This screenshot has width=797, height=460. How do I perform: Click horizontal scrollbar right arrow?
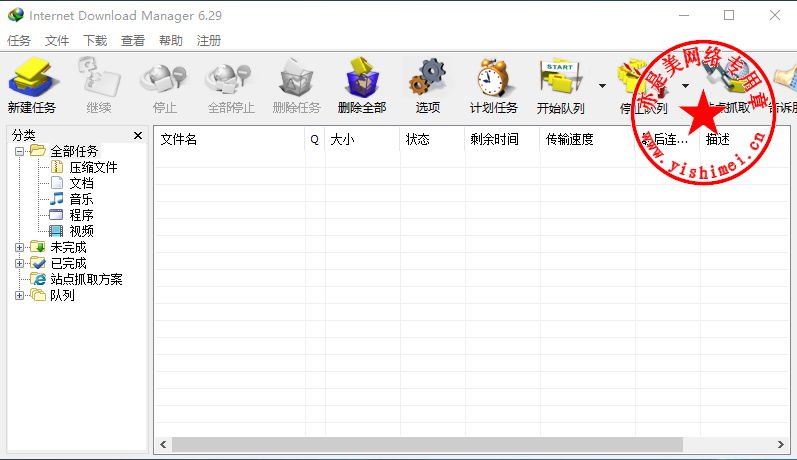tap(781, 444)
